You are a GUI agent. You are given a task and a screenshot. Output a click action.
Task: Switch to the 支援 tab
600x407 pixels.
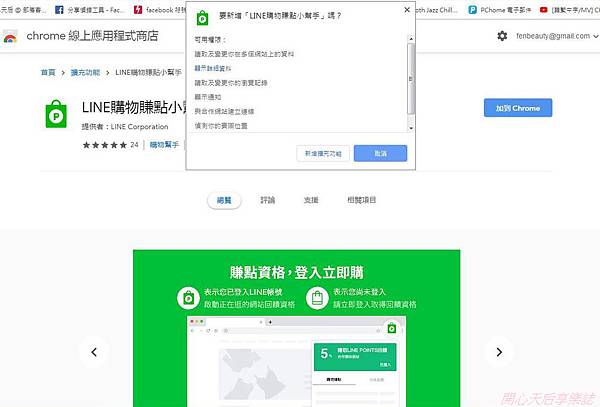(x=311, y=200)
